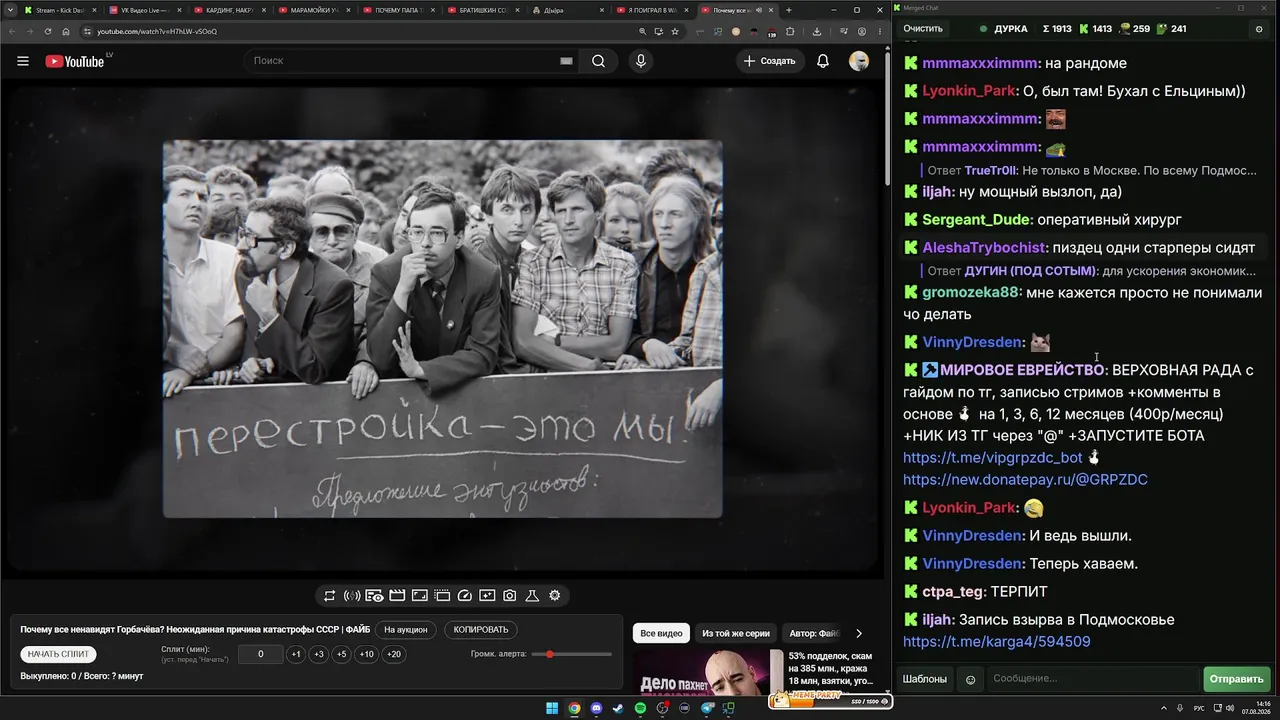1280x720 pixels.
Task: Open Spotify from the taskbar
Action: tap(640, 709)
